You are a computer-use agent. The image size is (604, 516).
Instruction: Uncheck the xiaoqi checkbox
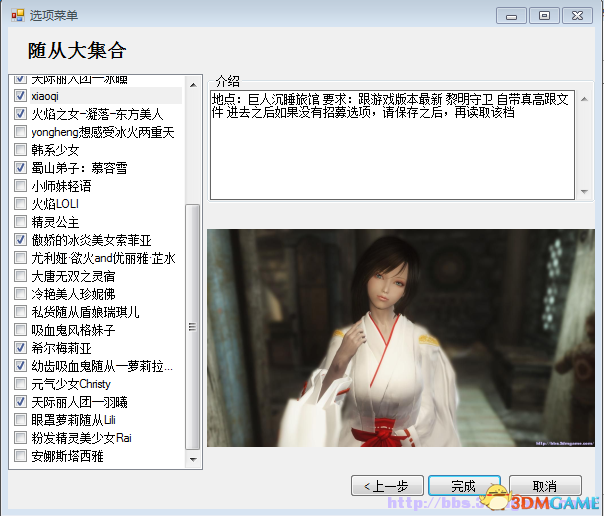coord(20,96)
